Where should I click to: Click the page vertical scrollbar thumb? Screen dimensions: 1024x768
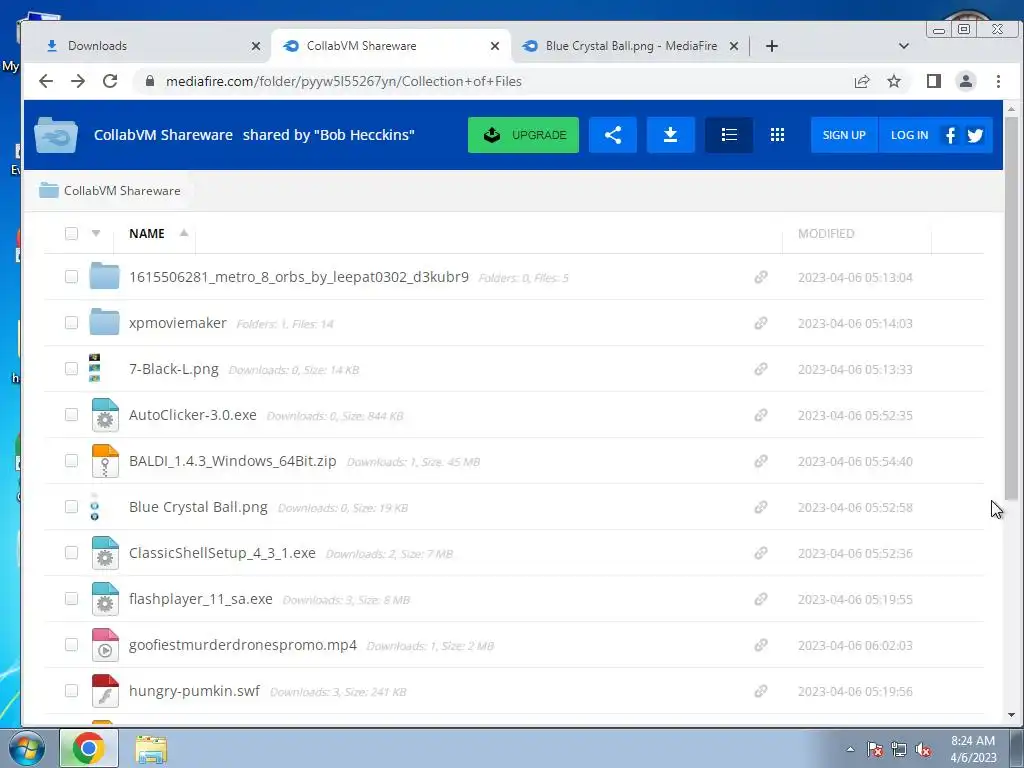[x=1011, y=308]
